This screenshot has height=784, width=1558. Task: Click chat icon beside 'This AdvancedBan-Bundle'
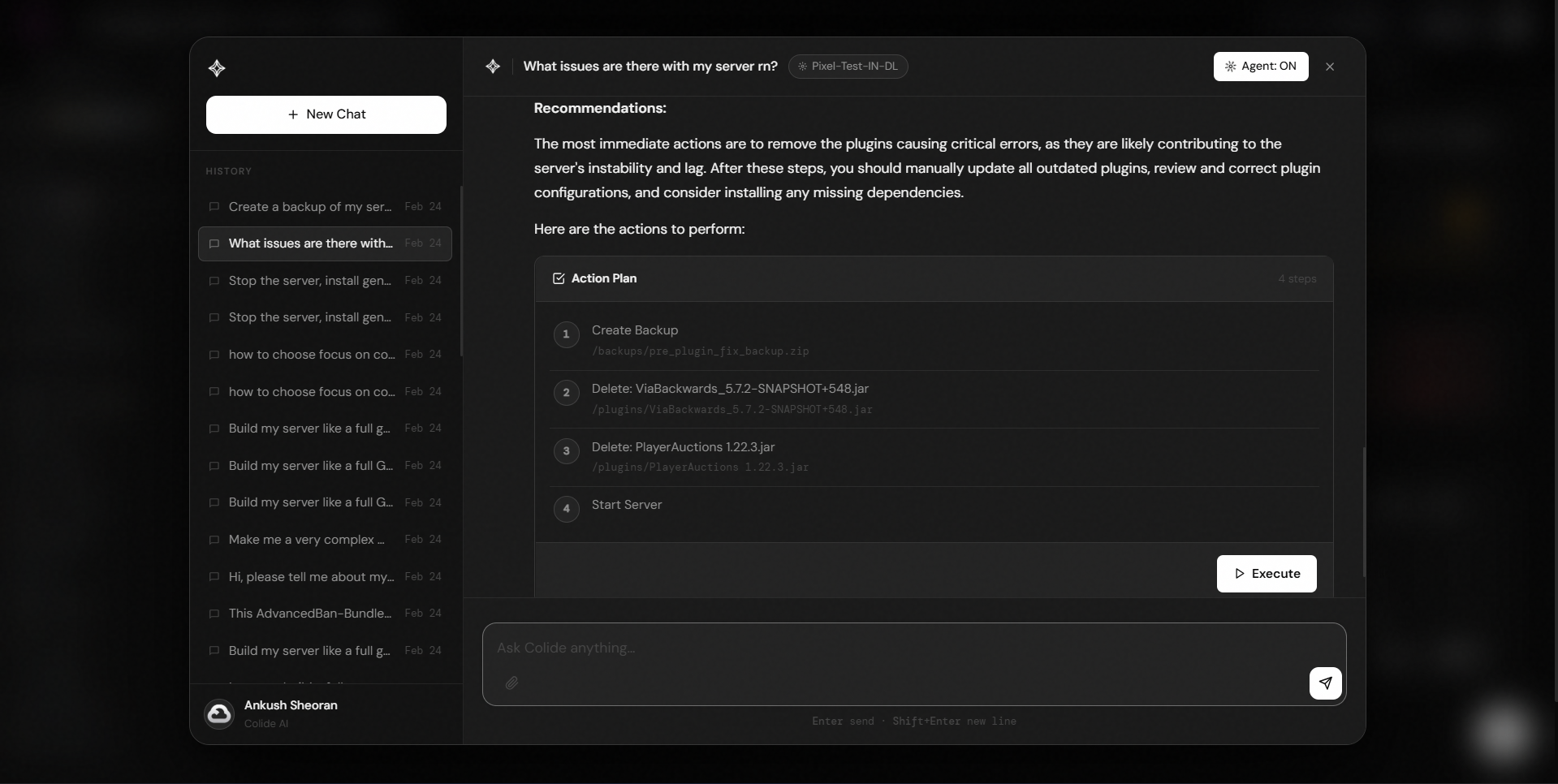[214, 614]
